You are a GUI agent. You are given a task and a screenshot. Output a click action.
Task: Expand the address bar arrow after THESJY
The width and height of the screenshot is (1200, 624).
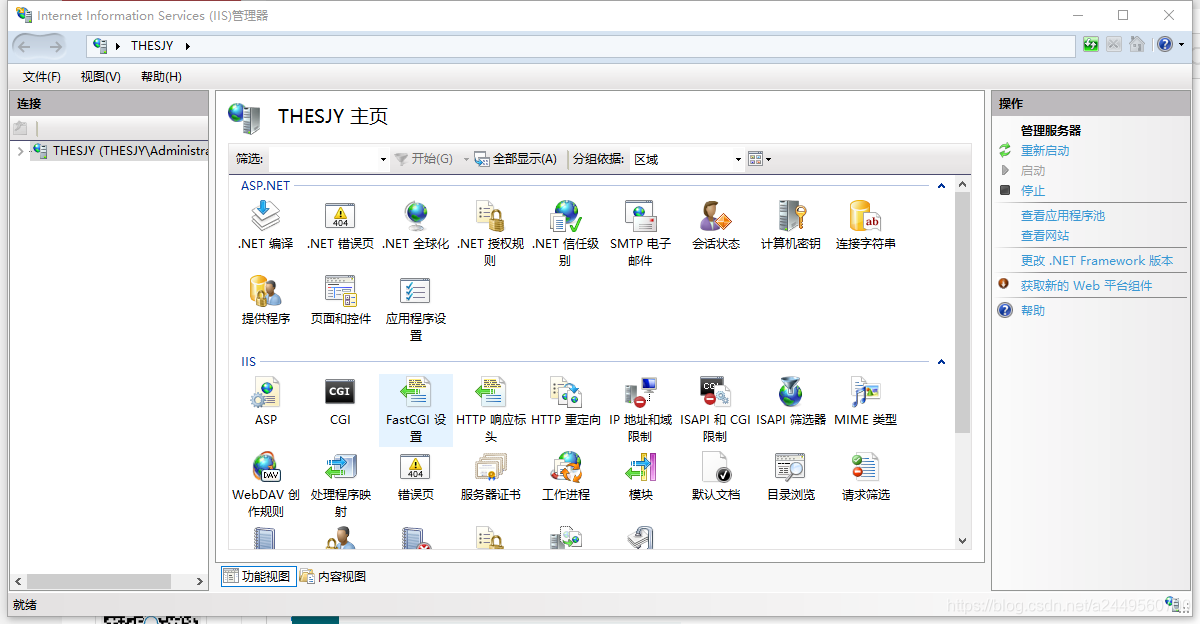point(187,46)
